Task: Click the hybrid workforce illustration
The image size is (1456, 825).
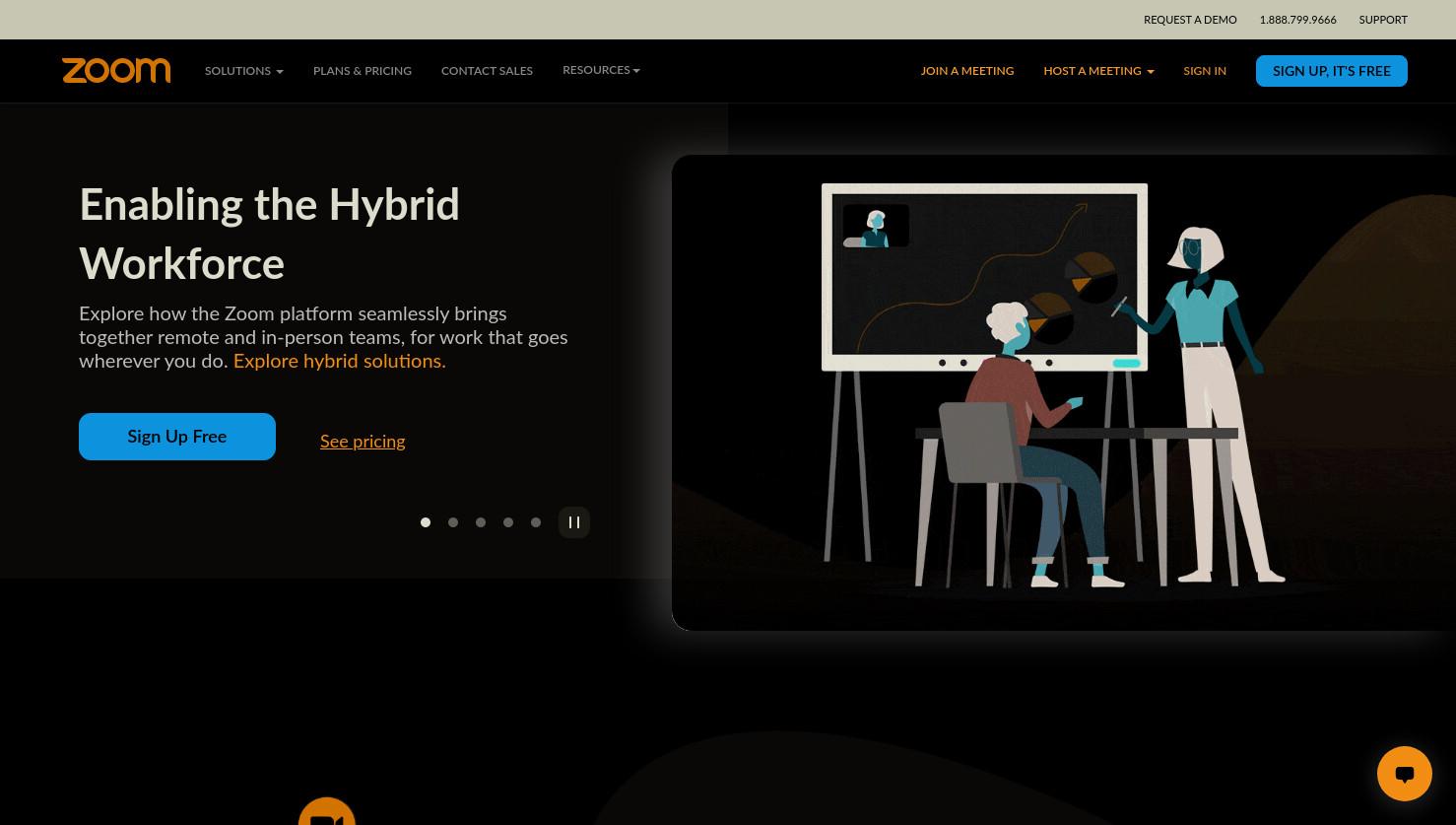Action: point(1064,392)
